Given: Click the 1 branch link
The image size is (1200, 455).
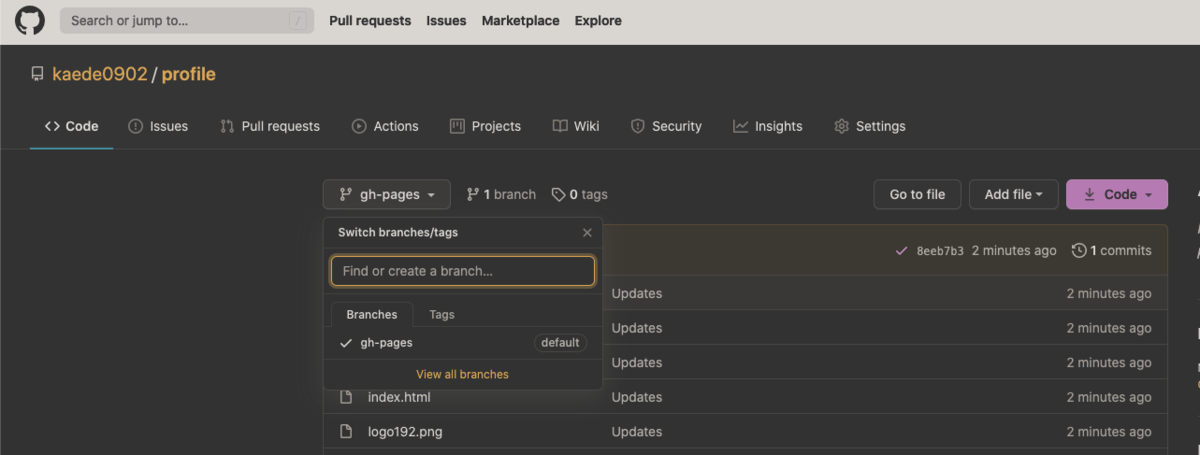Looking at the screenshot, I should [x=501, y=194].
